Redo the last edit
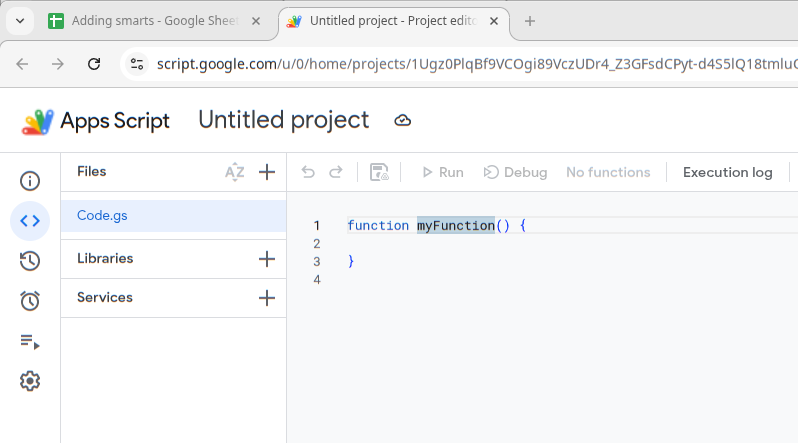Screen dimensions: 798x443 pos(336,172)
